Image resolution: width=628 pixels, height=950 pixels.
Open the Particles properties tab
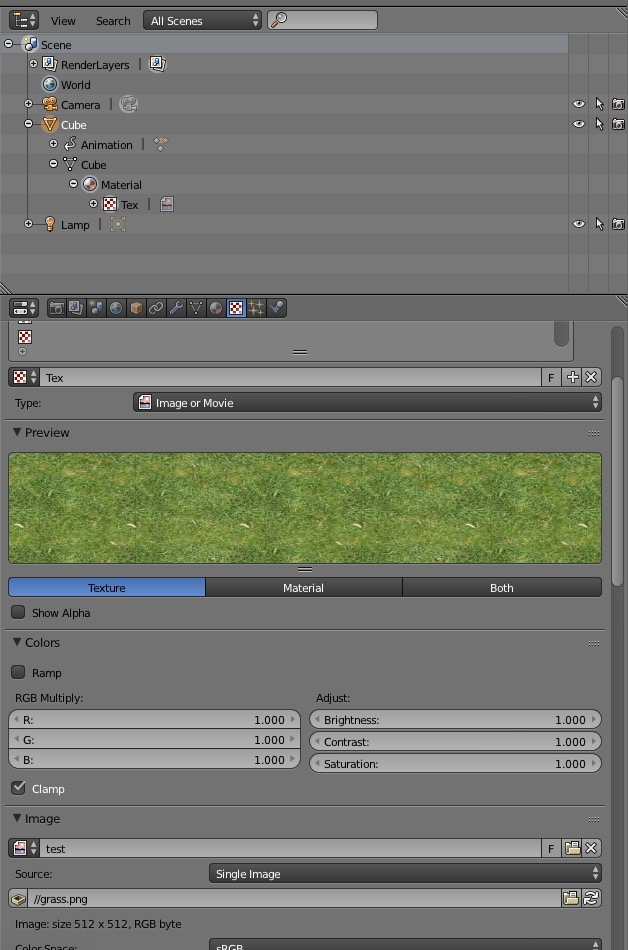pyautogui.click(x=256, y=308)
